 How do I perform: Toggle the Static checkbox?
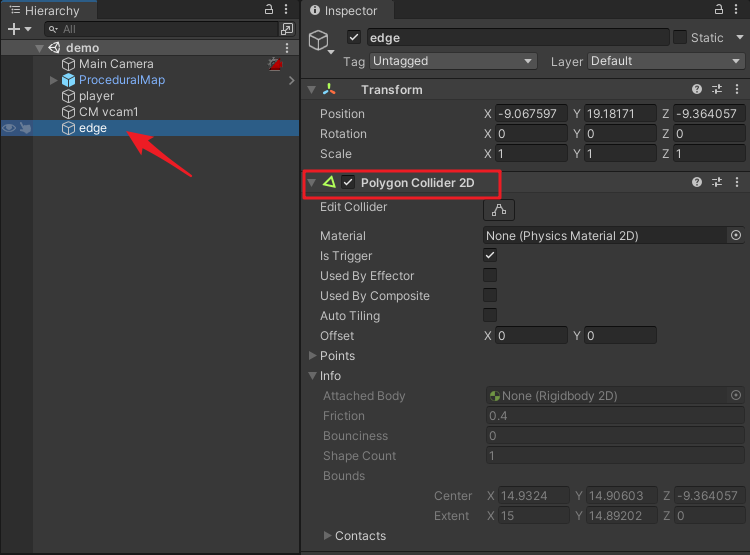[680, 37]
